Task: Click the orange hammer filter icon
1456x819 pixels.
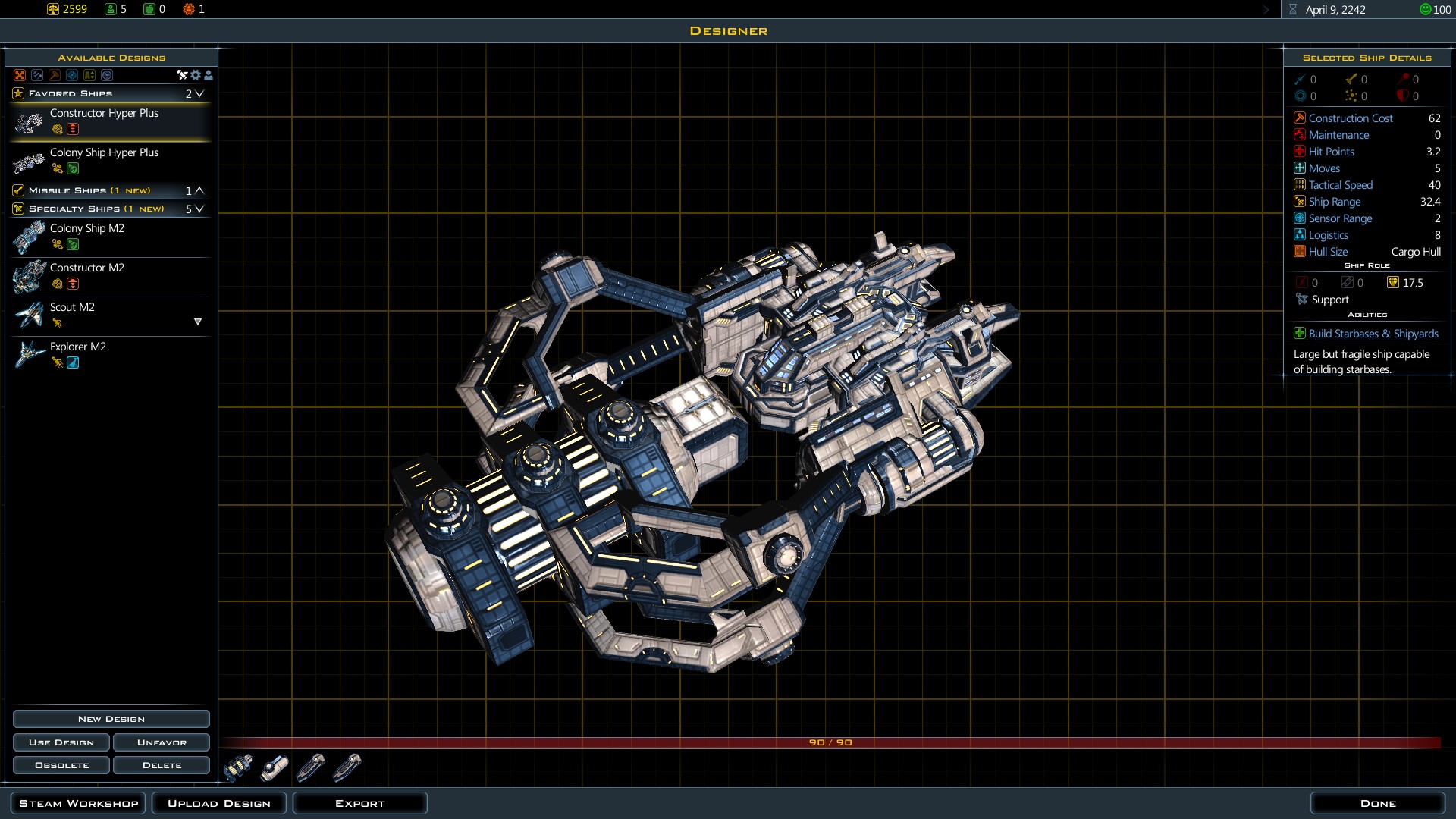Action: click(55, 75)
